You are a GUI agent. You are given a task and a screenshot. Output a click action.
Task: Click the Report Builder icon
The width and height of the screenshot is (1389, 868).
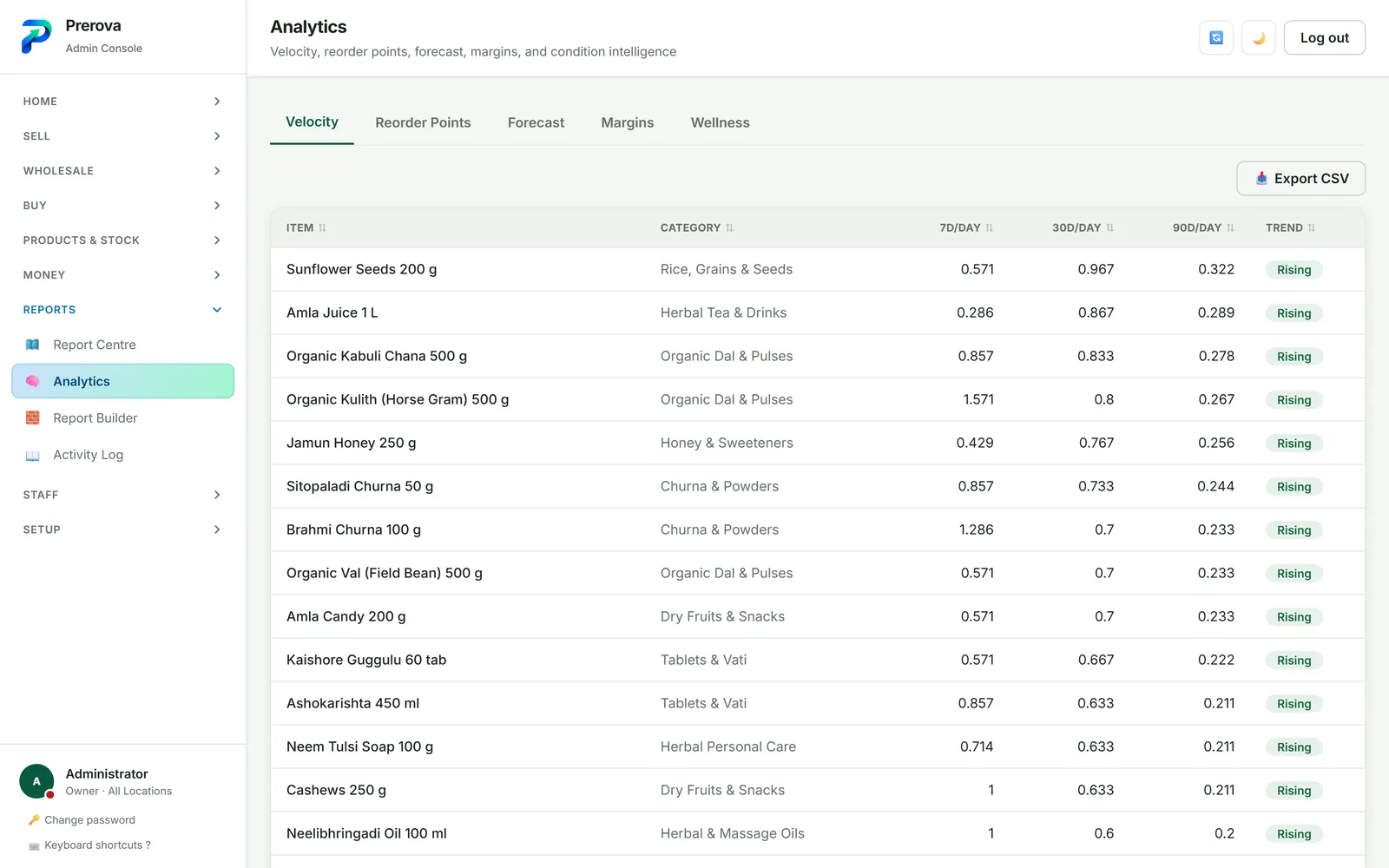33,418
